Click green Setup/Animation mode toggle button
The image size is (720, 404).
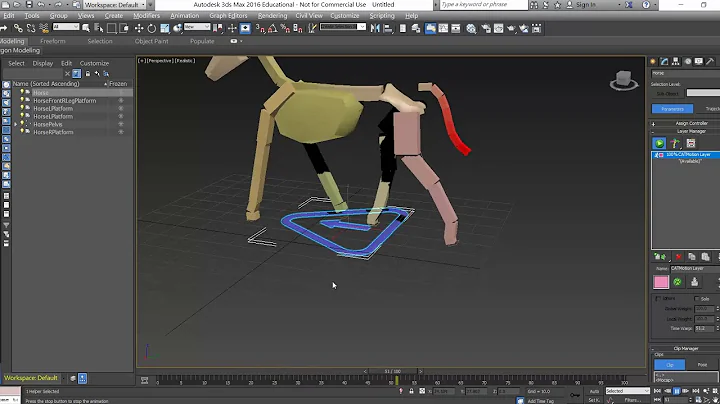(x=659, y=143)
